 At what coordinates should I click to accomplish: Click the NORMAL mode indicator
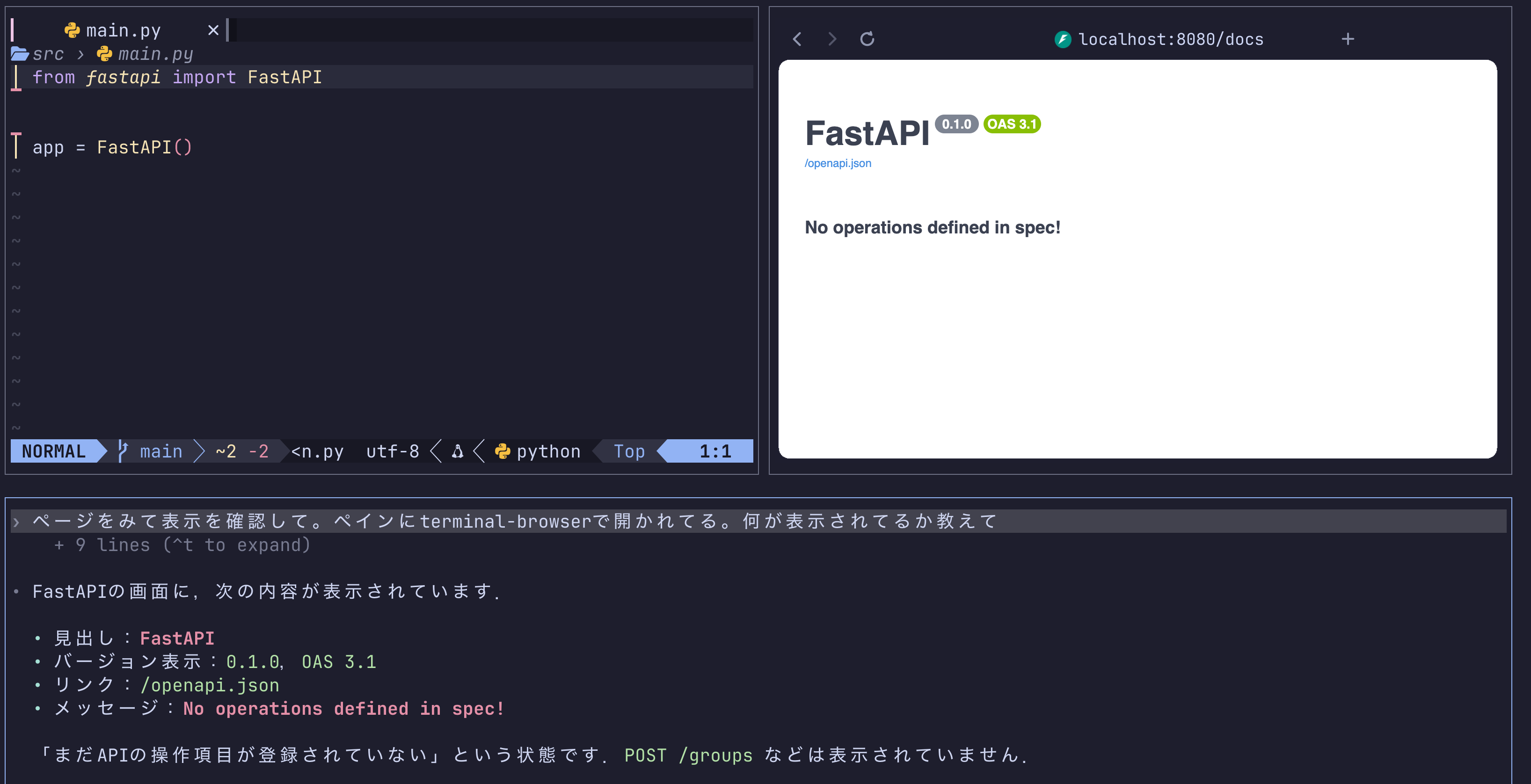53,451
